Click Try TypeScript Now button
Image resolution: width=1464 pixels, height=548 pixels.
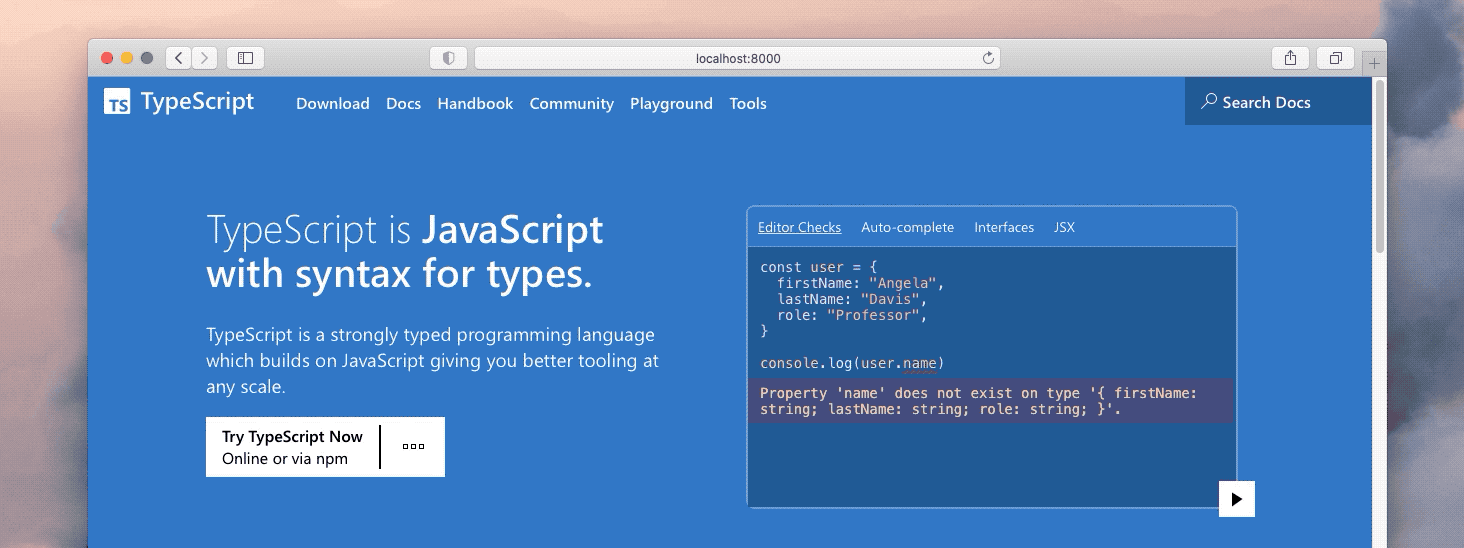tap(325, 447)
